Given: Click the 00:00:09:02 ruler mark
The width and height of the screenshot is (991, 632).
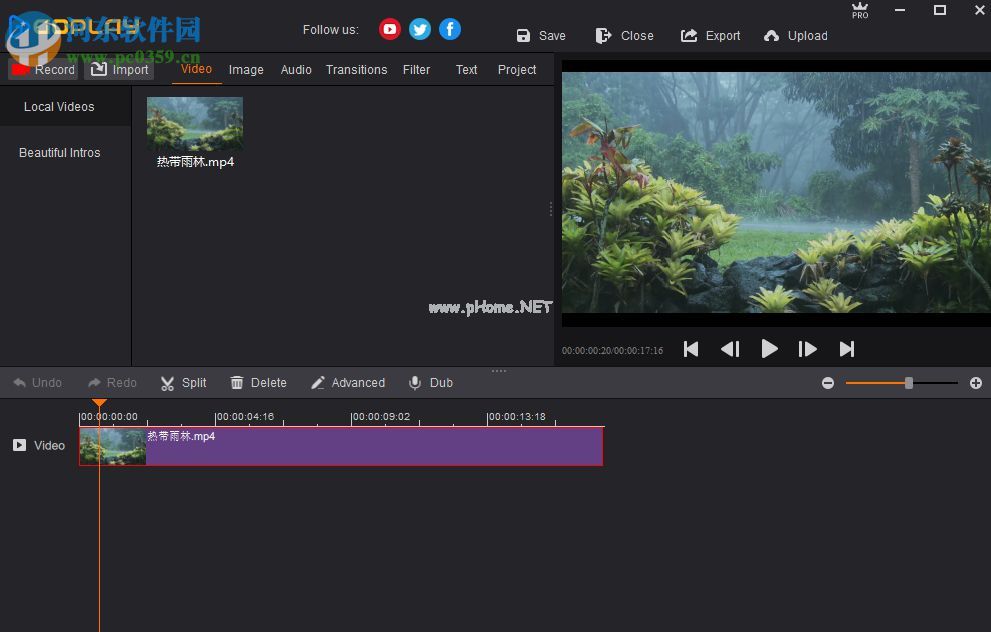Looking at the screenshot, I should click(x=381, y=417).
